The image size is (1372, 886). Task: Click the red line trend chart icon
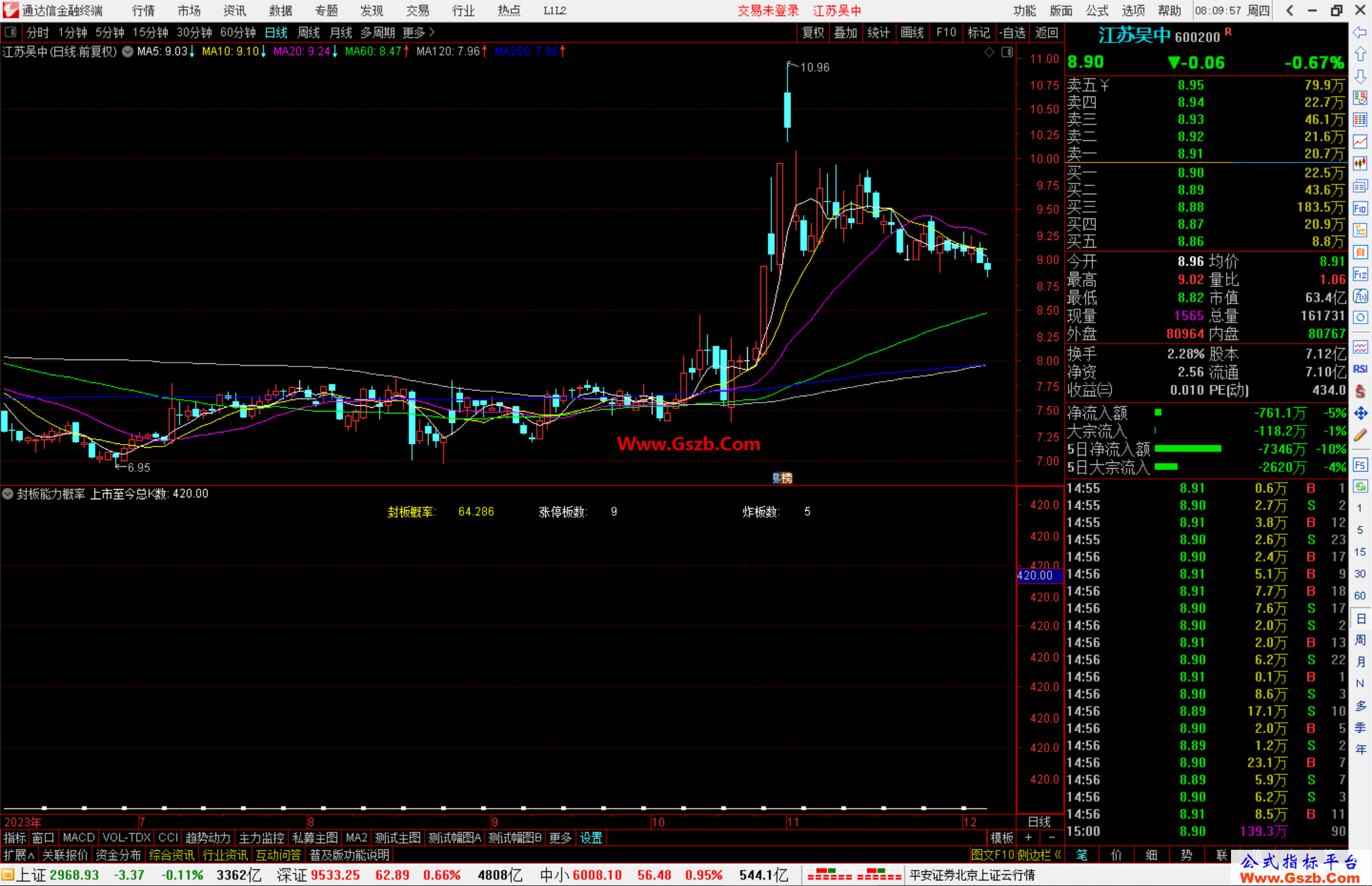[1360, 142]
